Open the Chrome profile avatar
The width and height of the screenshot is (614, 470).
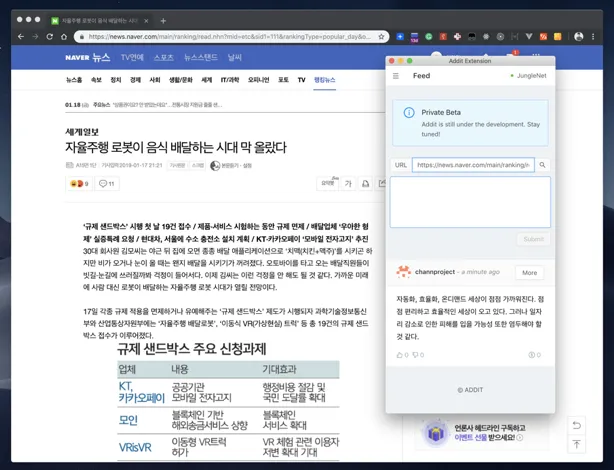578,36
